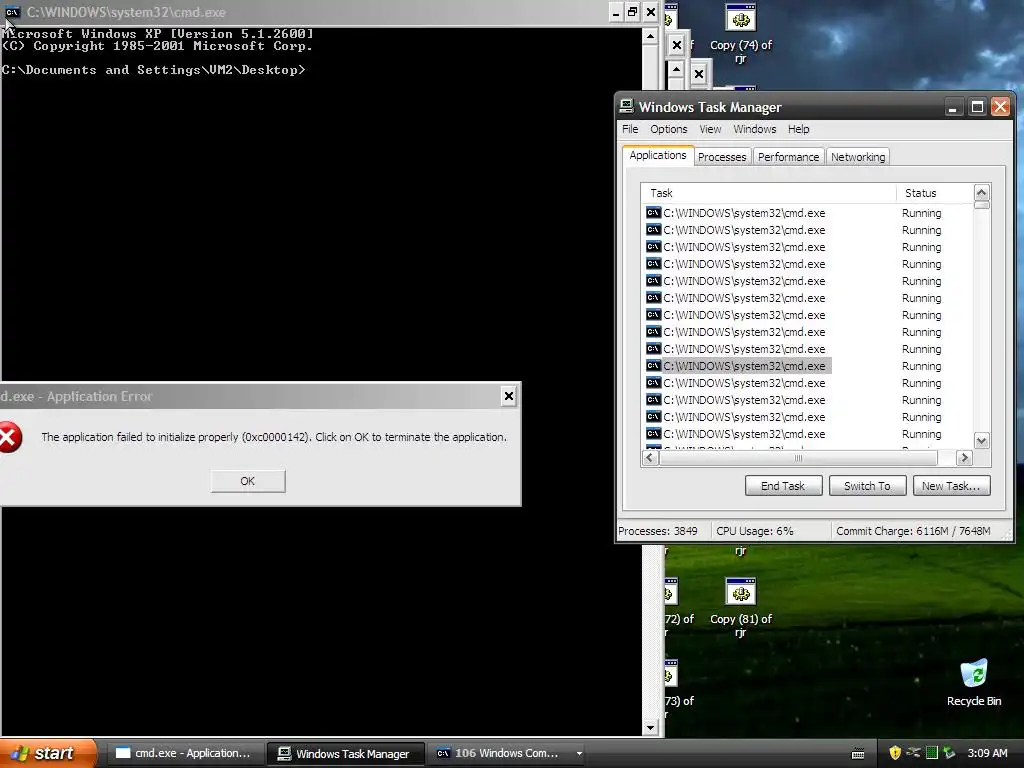Click the End Task button
Image resolution: width=1024 pixels, height=768 pixels.
[x=783, y=486]
